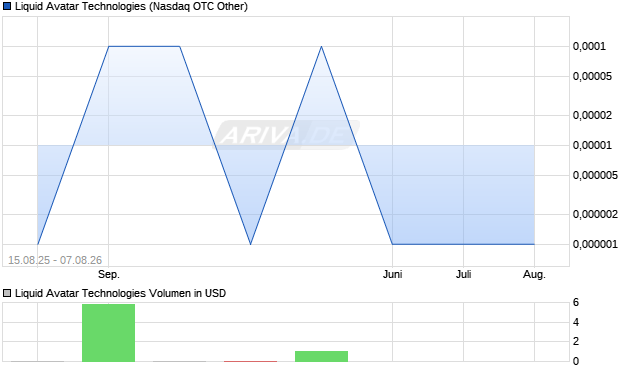Click the '0,000002' price axis label
This screenshot has width=620, height=371.
pos(595,214)
